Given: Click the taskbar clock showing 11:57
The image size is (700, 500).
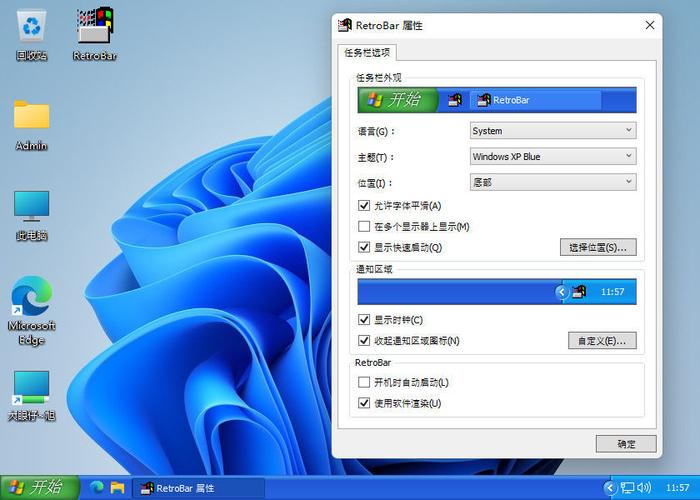Looking at the screenshot, I should coord(677,488).
